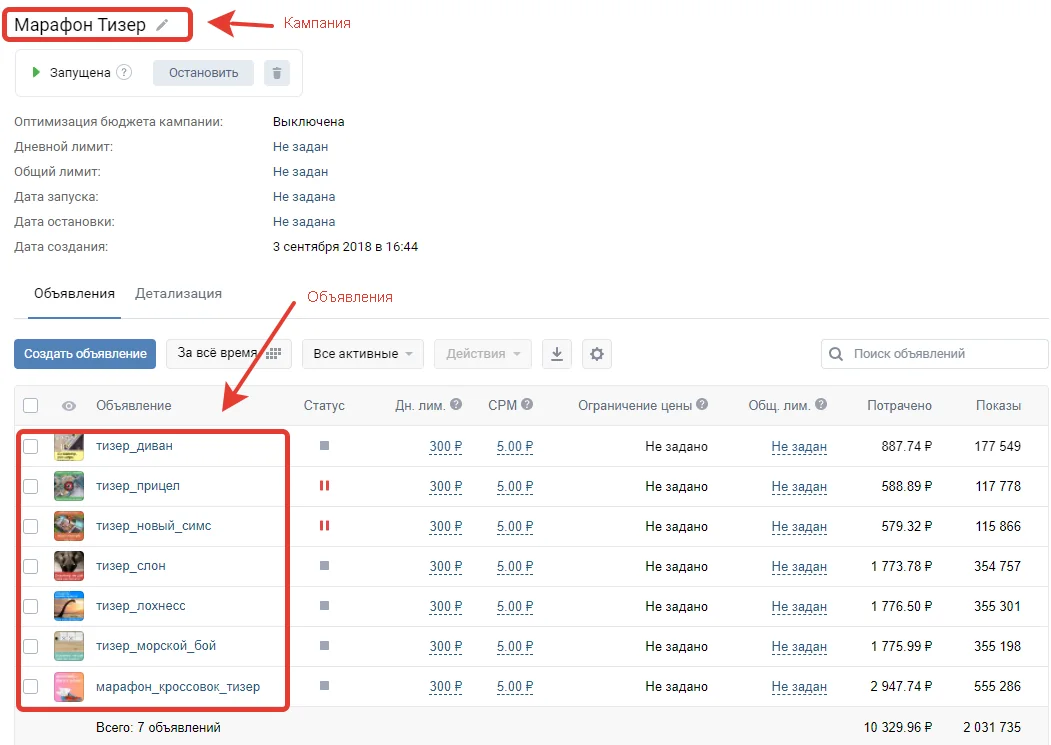
Task: Check the box for тизер_слон
Action: coord(30,566)
